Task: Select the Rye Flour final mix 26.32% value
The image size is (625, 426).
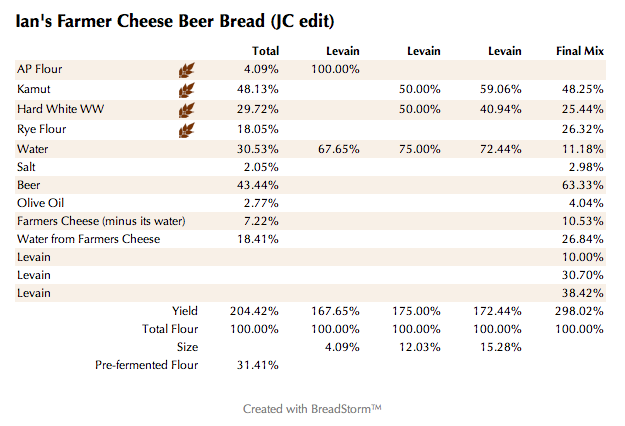Action: pos(581,130)
